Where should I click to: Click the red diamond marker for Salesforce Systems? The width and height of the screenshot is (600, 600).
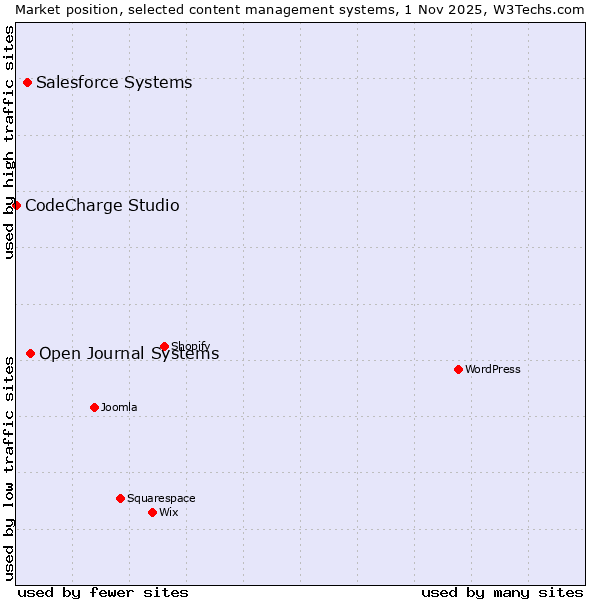click(x=27, y=83)
